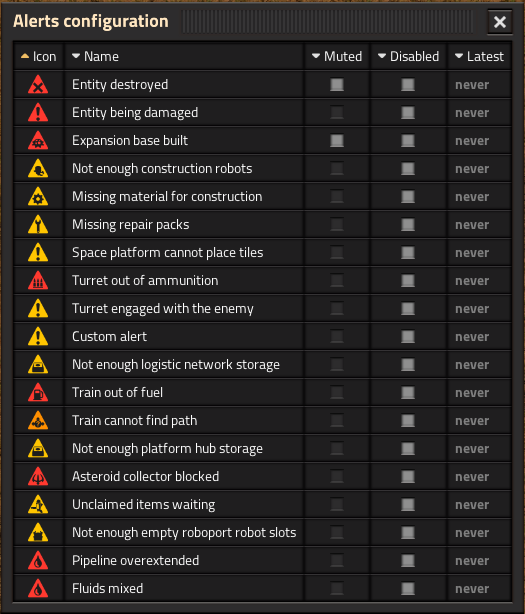This screenshot has width=525, height=614.
Task: Click the Expansion base built biter icon
Action: pyautogui.click(x=38, y=141)
